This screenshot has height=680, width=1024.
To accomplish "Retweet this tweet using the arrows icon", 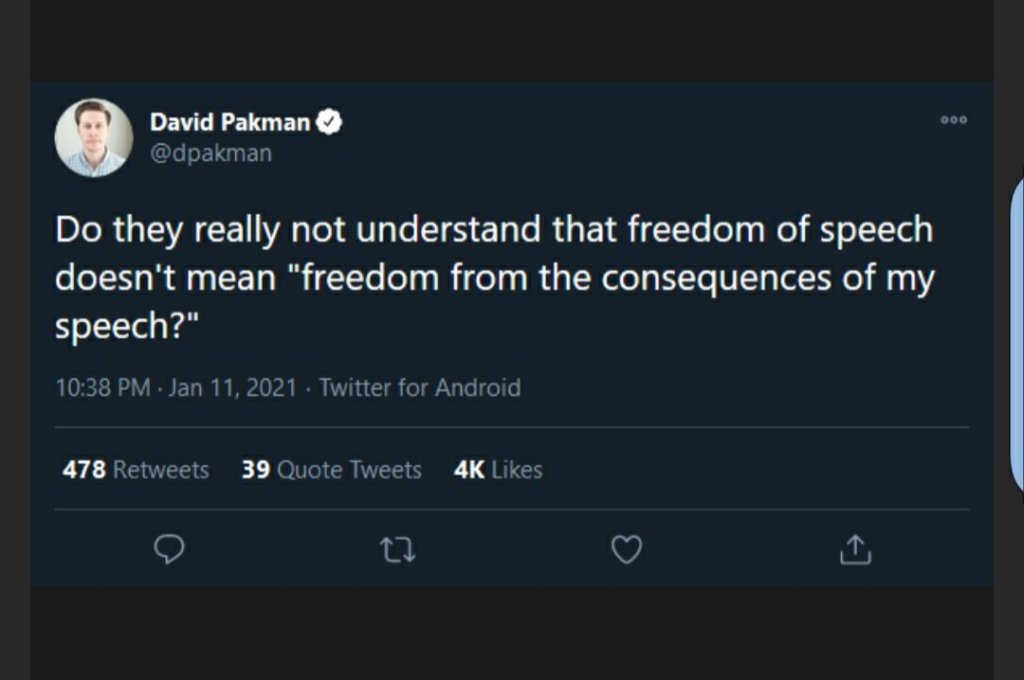I will point(398,549).
